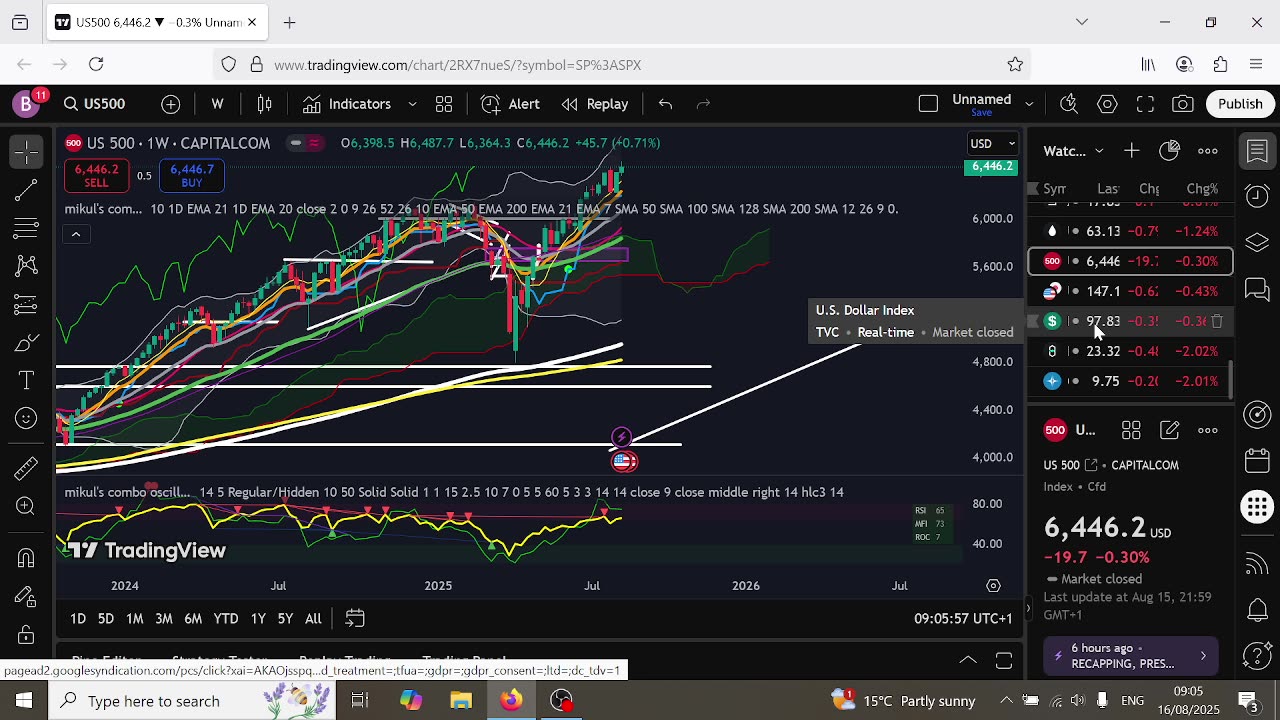Image resolution: width=1280 pixels, height=720 pixels.
Task: Enter fullscreen mode
Action: point(1145,104)
